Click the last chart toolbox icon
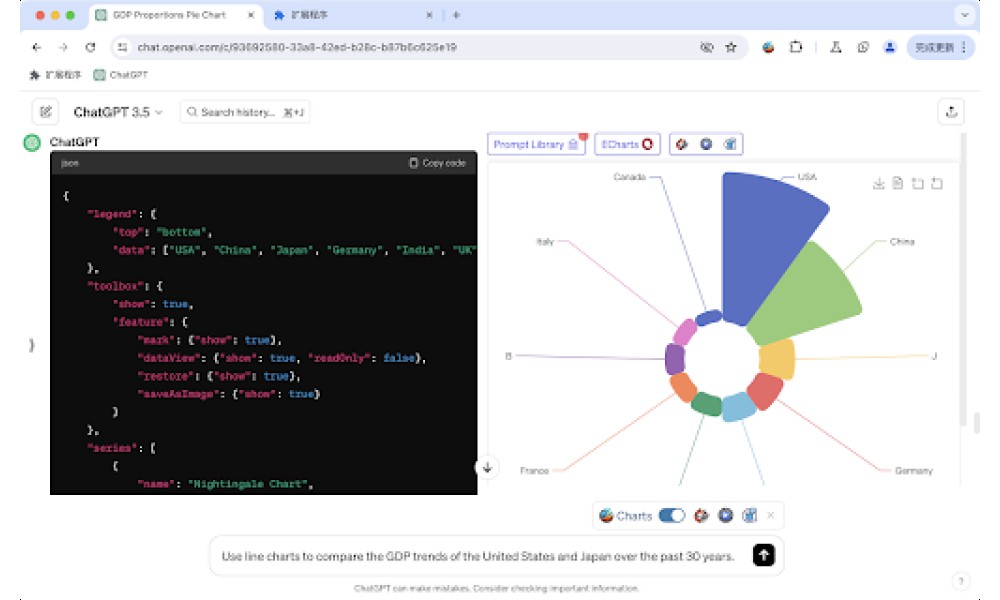Viewport: 1000px width, 600px height. click(x=937, y=184)
